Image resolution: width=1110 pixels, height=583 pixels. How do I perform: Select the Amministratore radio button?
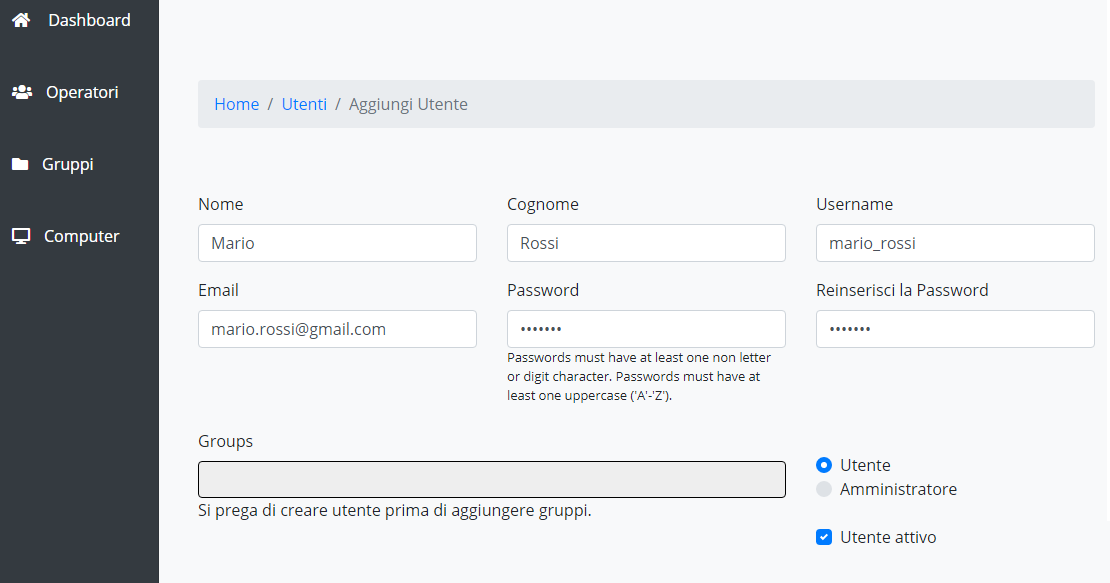point(823,489)
